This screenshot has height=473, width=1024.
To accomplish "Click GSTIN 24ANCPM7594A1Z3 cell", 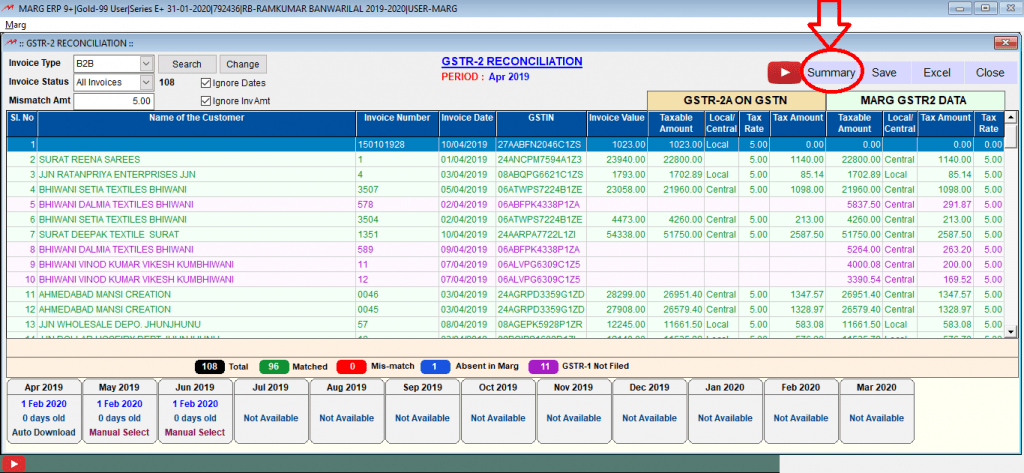I will pyautogui.click(x=541, y=159).
